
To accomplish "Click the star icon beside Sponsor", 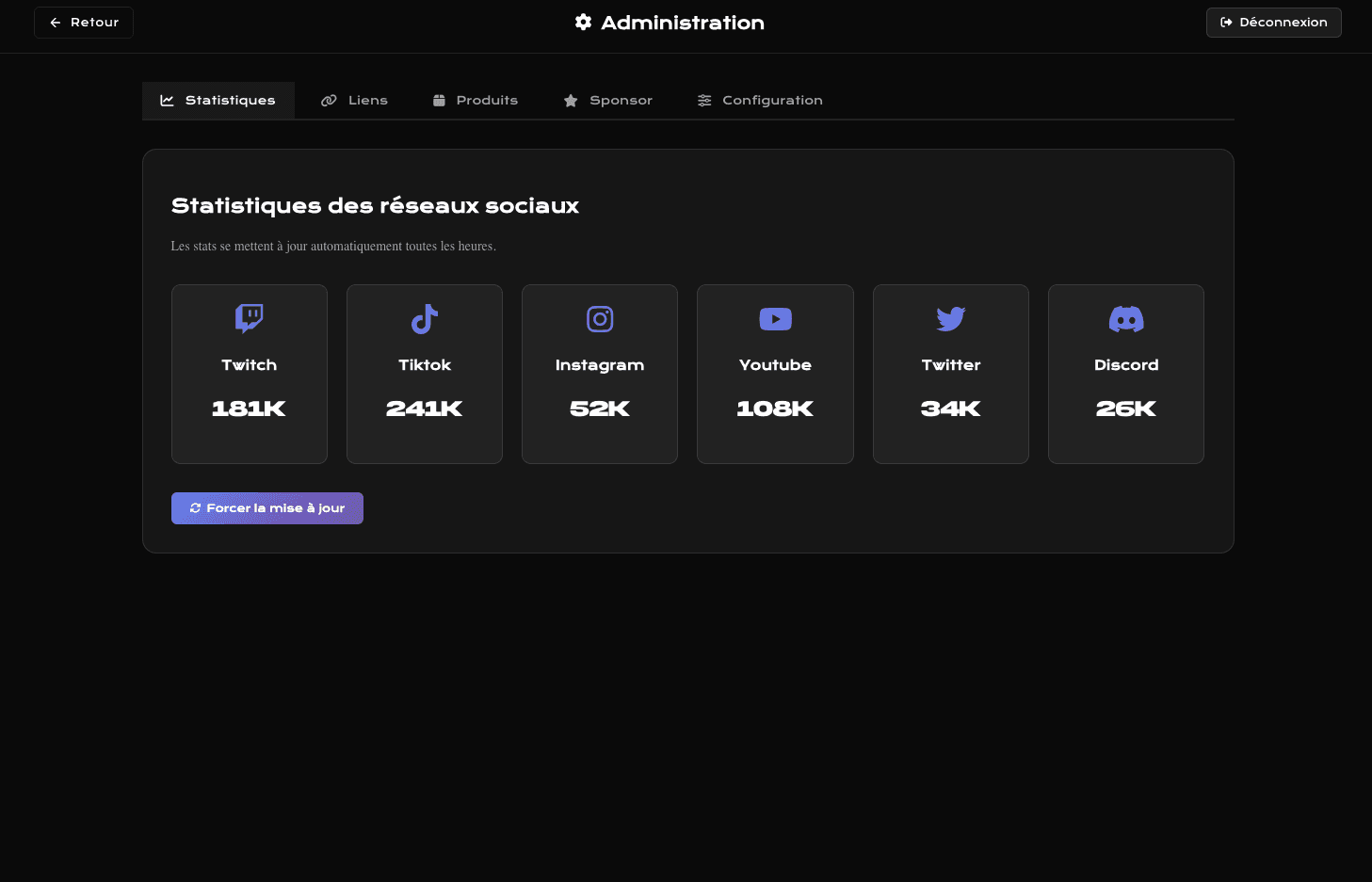I will [x=571, y=100].
